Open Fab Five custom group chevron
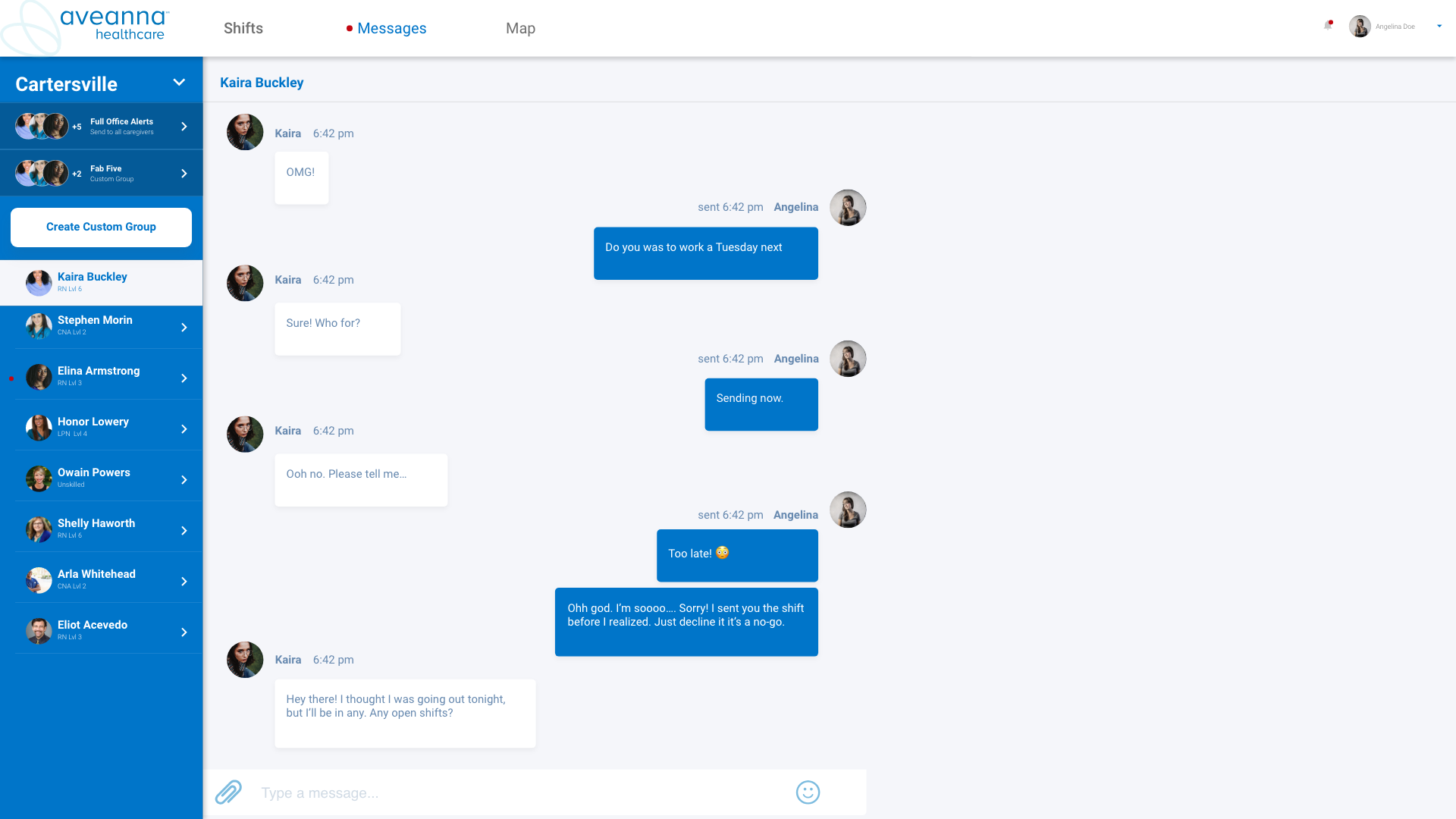Screen dimensions: 1456x819 tap(184, 174)
